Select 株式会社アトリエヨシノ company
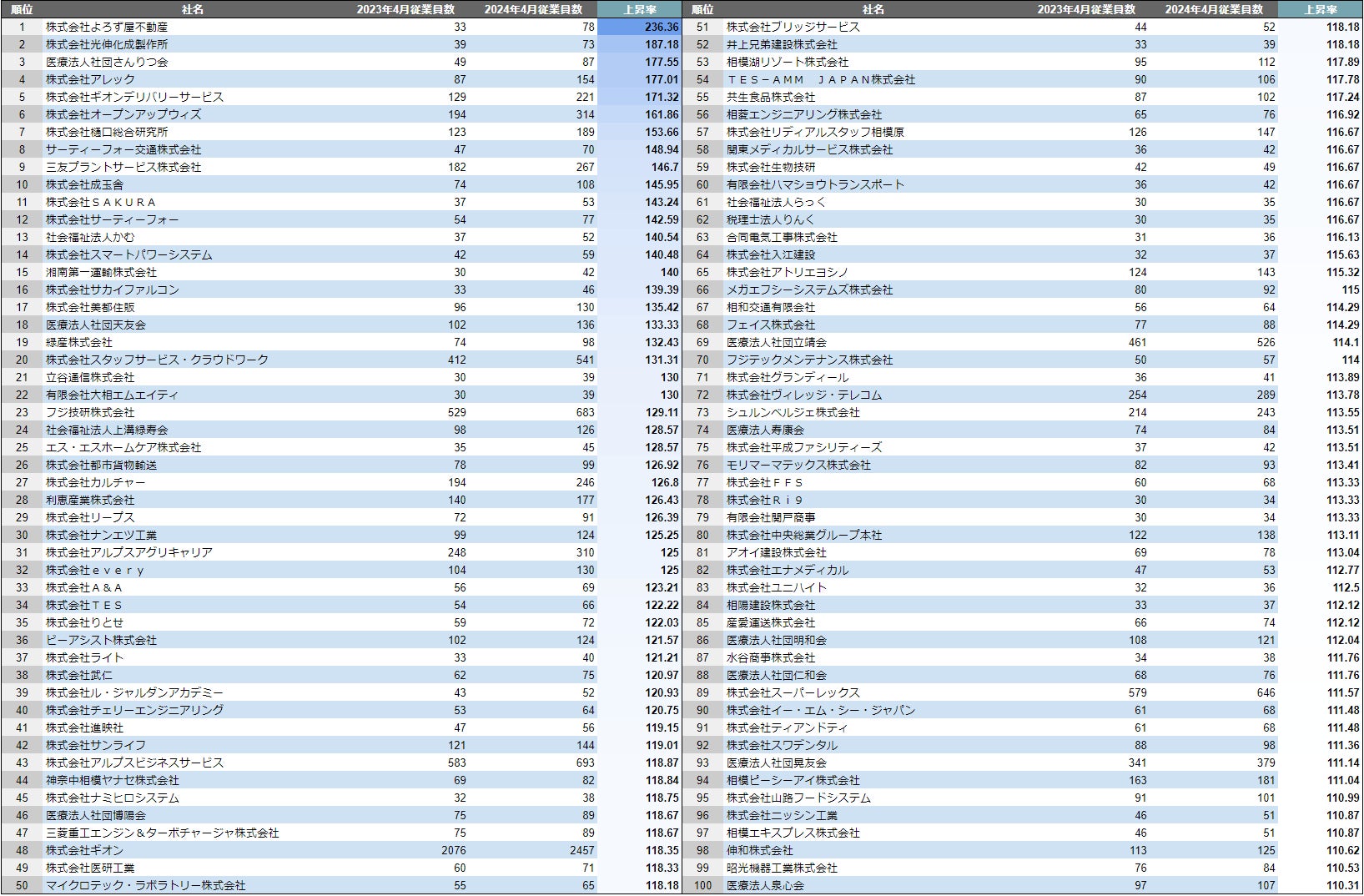 (788, 272)
